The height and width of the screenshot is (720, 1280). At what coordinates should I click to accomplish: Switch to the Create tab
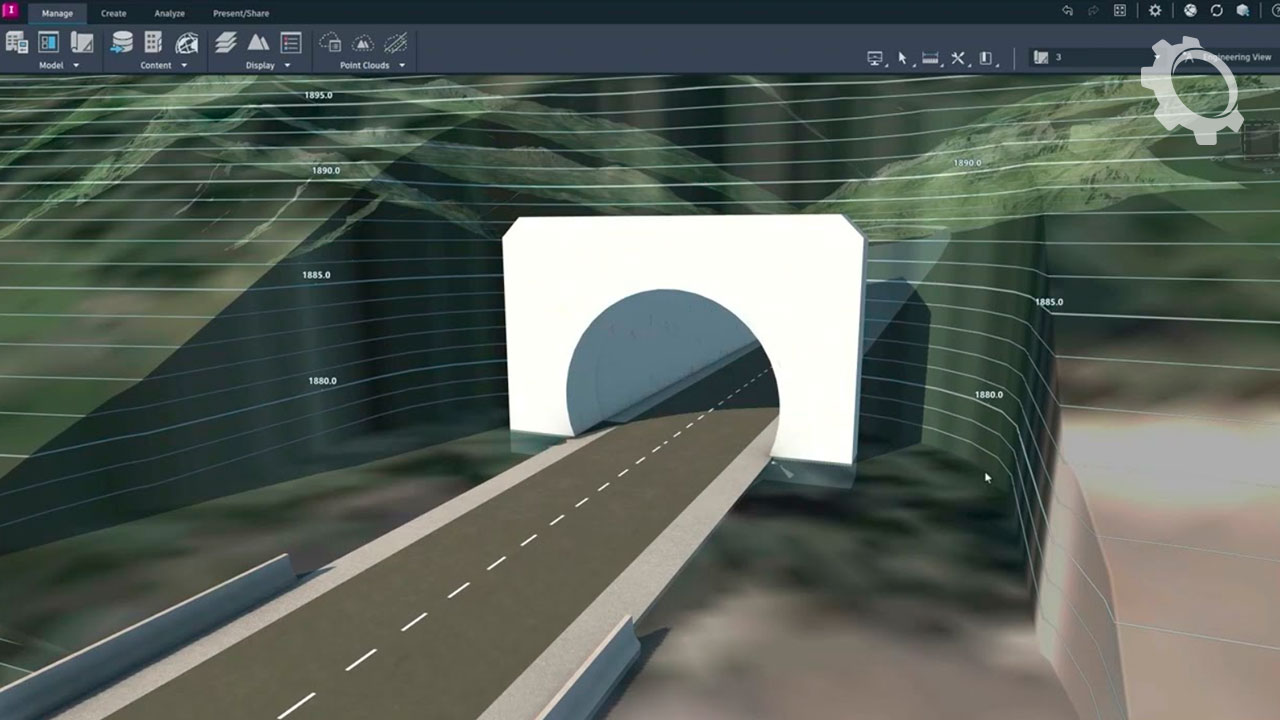click(113, 13)
